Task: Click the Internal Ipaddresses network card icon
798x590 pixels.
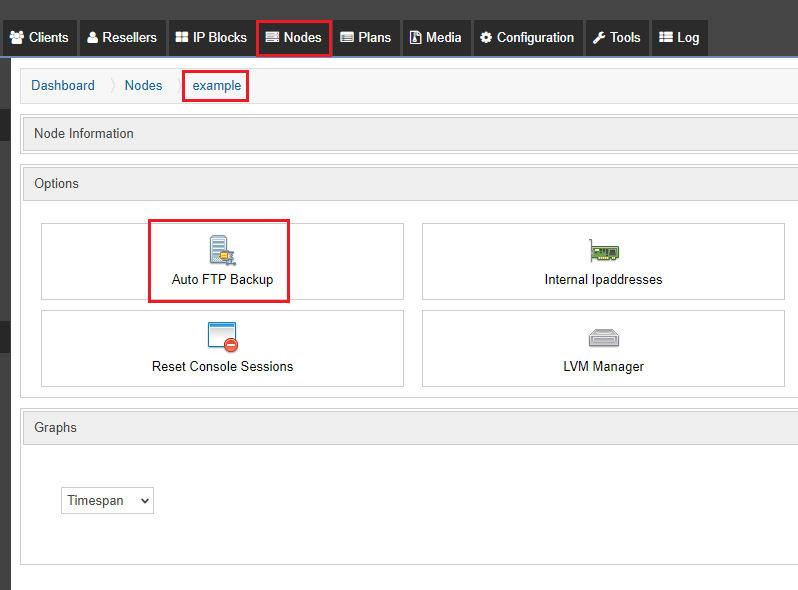Action: [x=604, y=250]
